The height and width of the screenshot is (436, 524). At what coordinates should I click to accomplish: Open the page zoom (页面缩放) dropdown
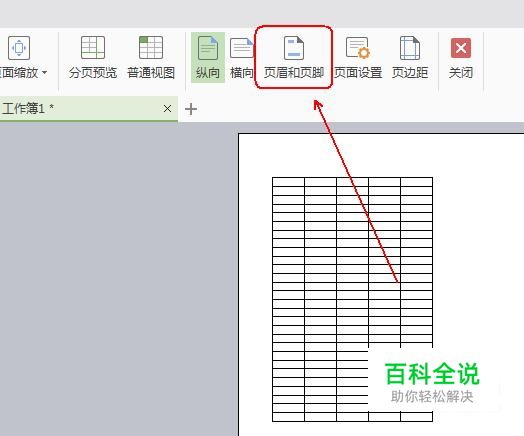point(44,72)
